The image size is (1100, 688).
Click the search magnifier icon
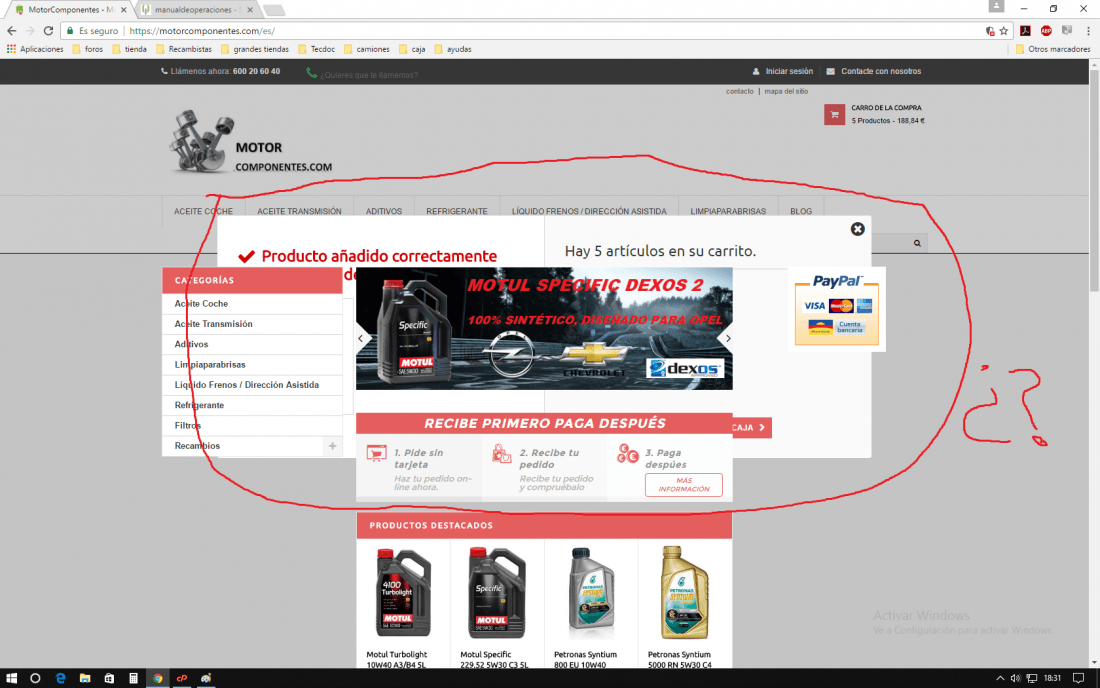pyautogui.click(x=917, y=243)
